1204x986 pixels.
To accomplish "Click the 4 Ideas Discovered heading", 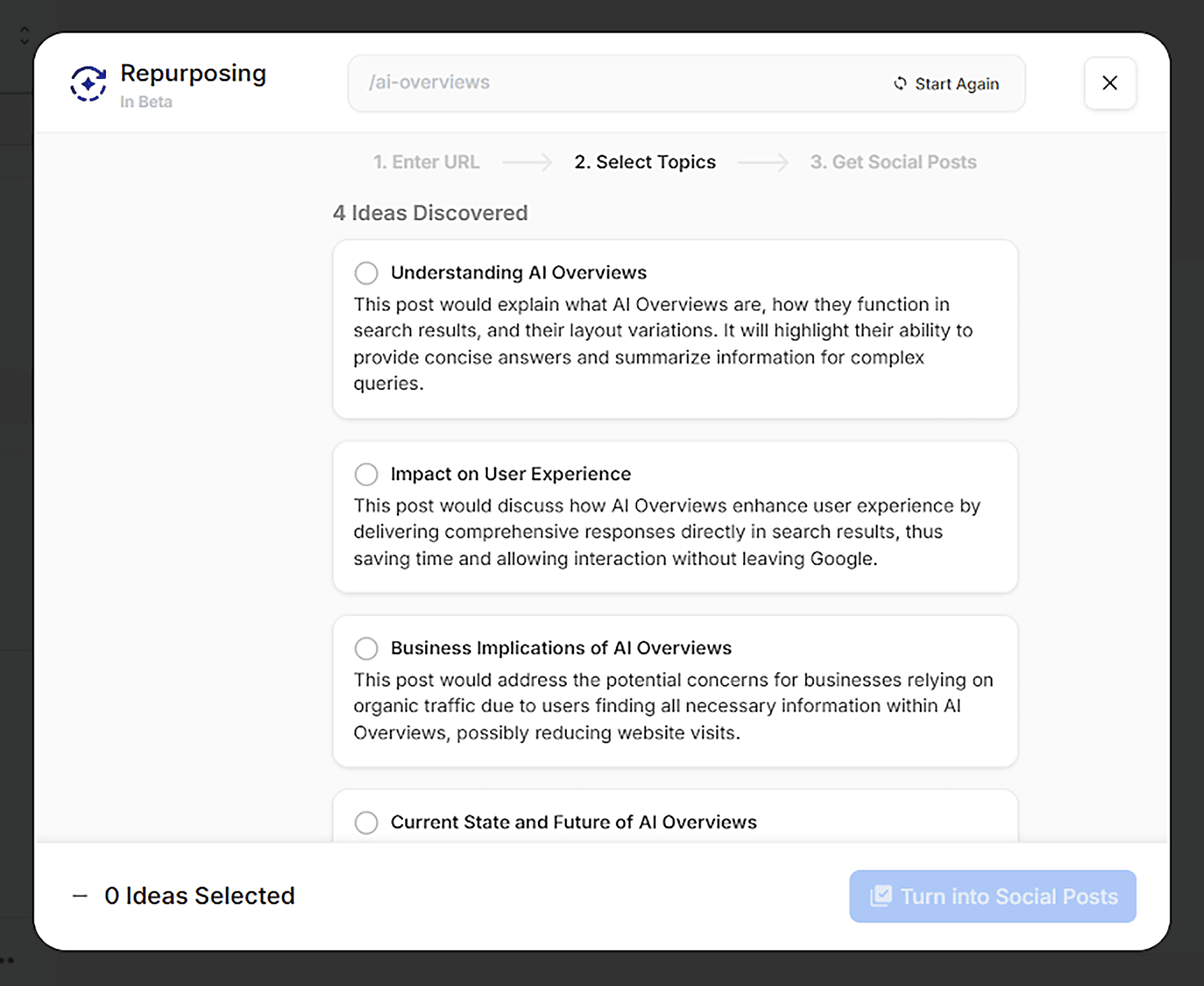I will coord(430,213).
